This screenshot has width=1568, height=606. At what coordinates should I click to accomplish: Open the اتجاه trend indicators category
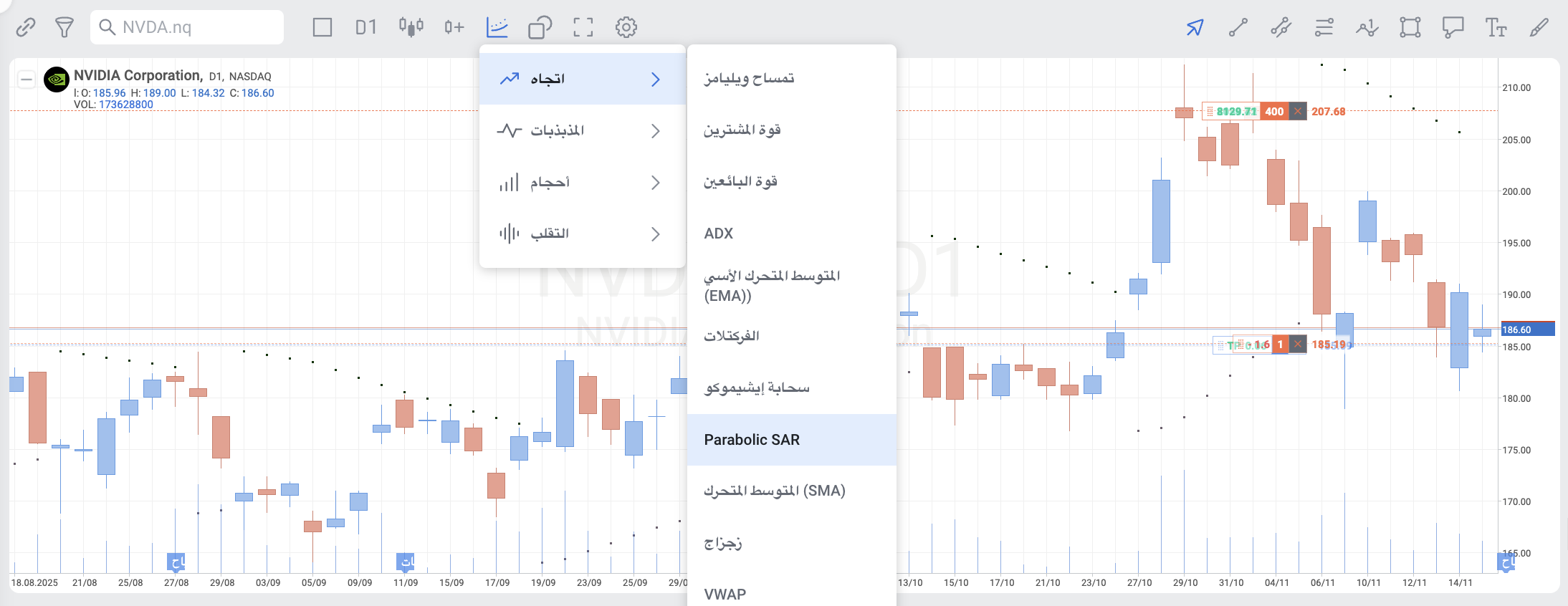583,79
